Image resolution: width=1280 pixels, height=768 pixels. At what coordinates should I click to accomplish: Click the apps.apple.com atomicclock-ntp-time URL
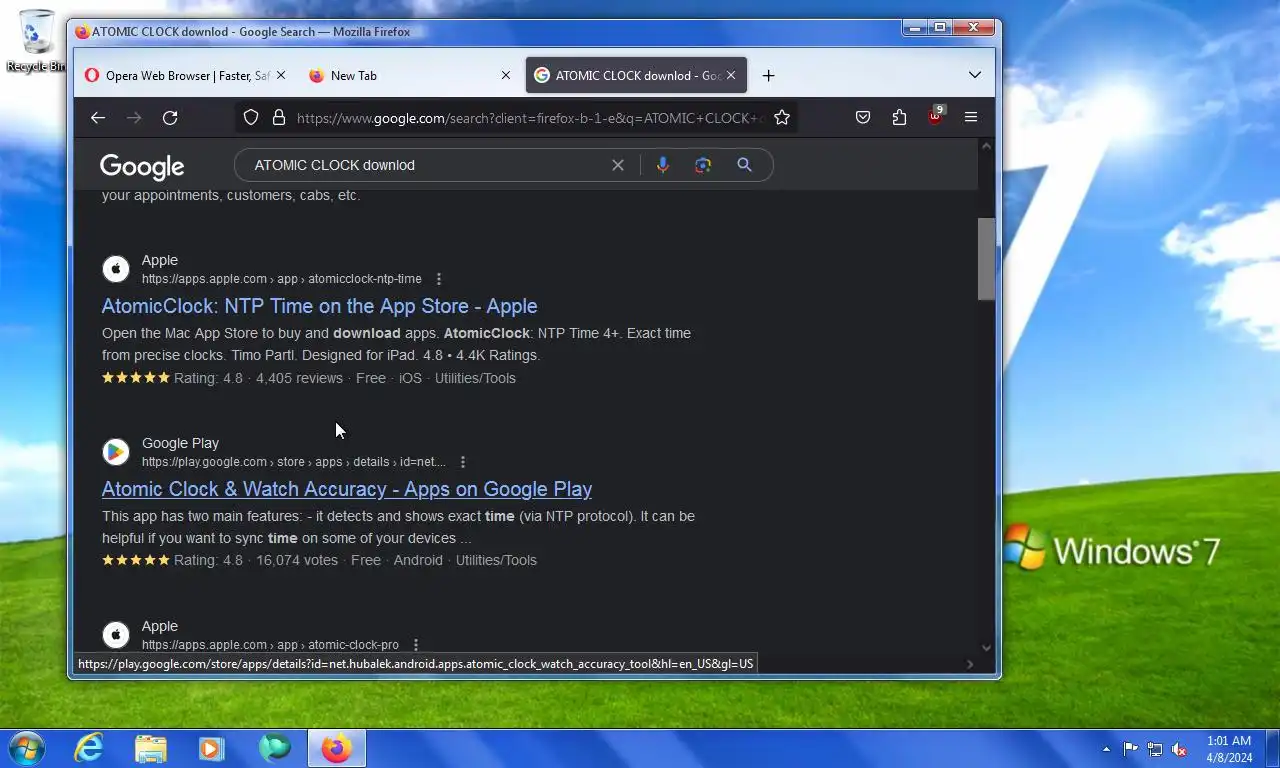coord(282,279)
